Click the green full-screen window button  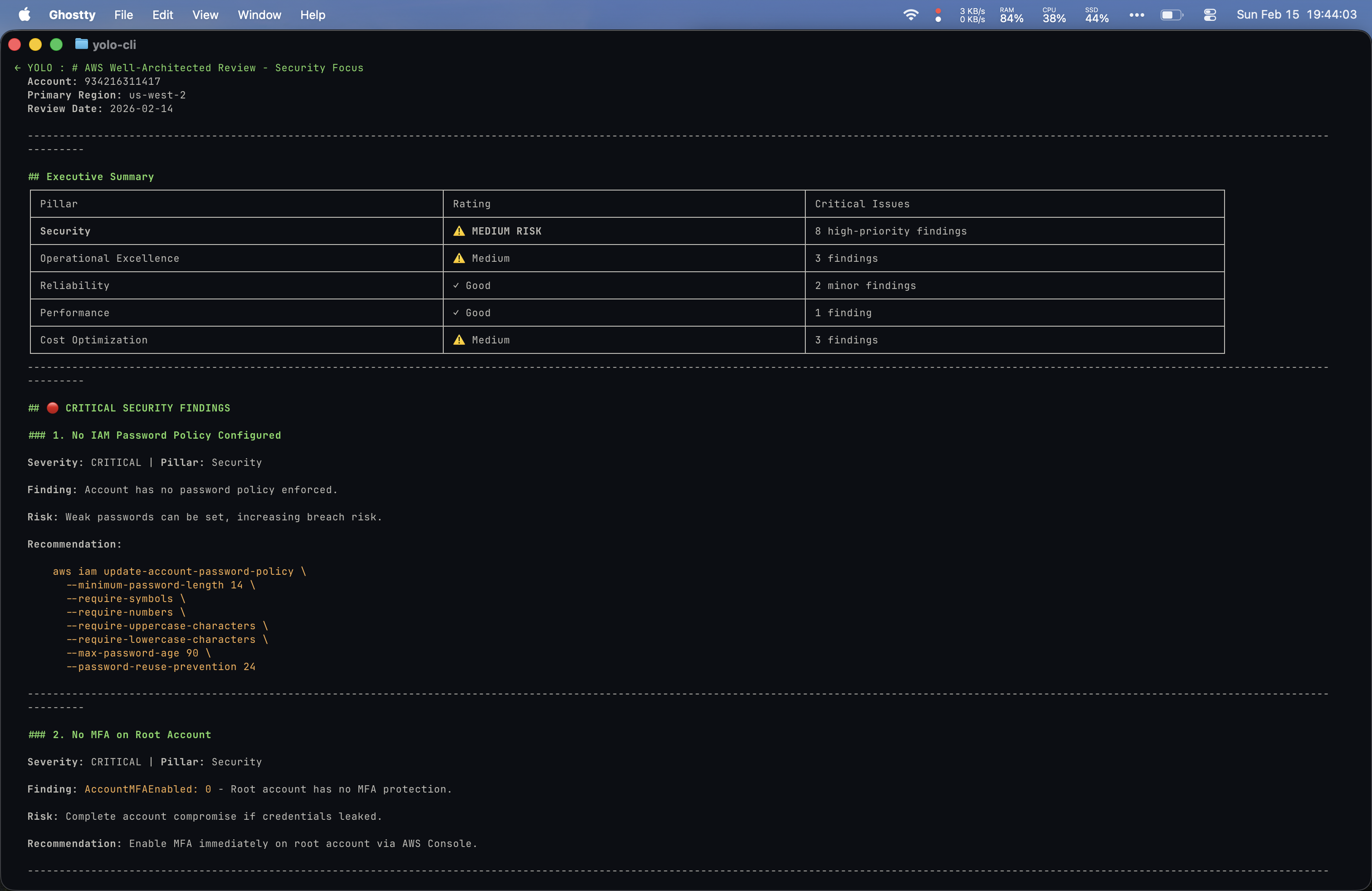click(x=56, y=44)
